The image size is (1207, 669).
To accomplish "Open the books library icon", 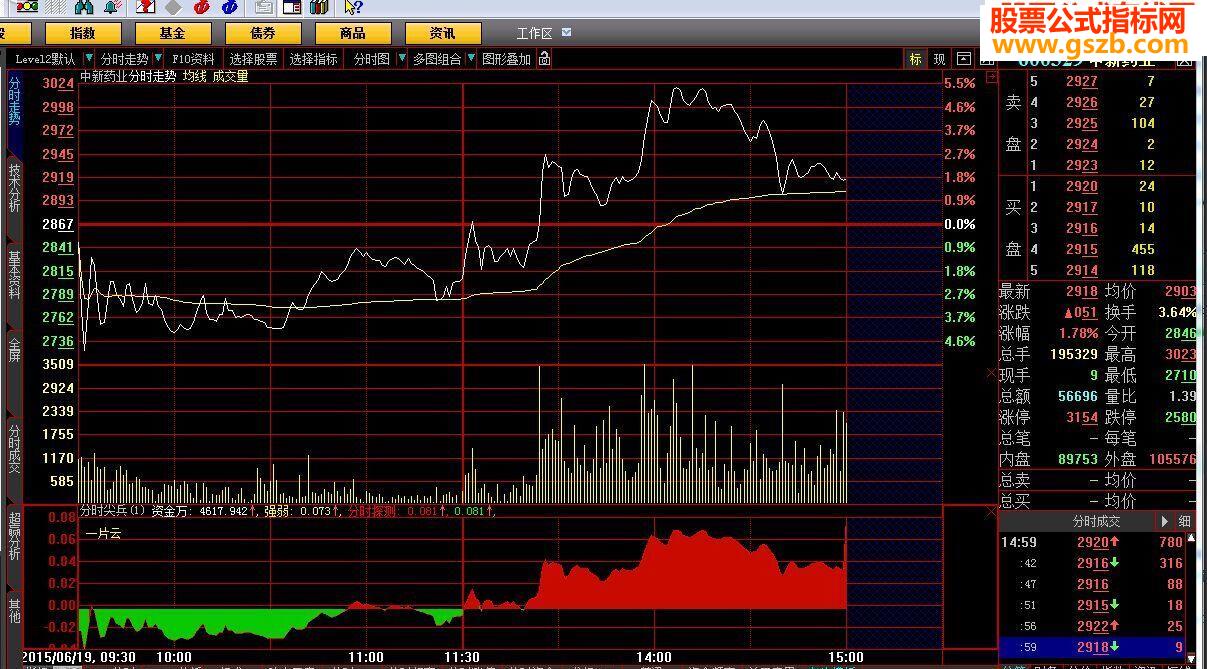I will click(319, 7).
